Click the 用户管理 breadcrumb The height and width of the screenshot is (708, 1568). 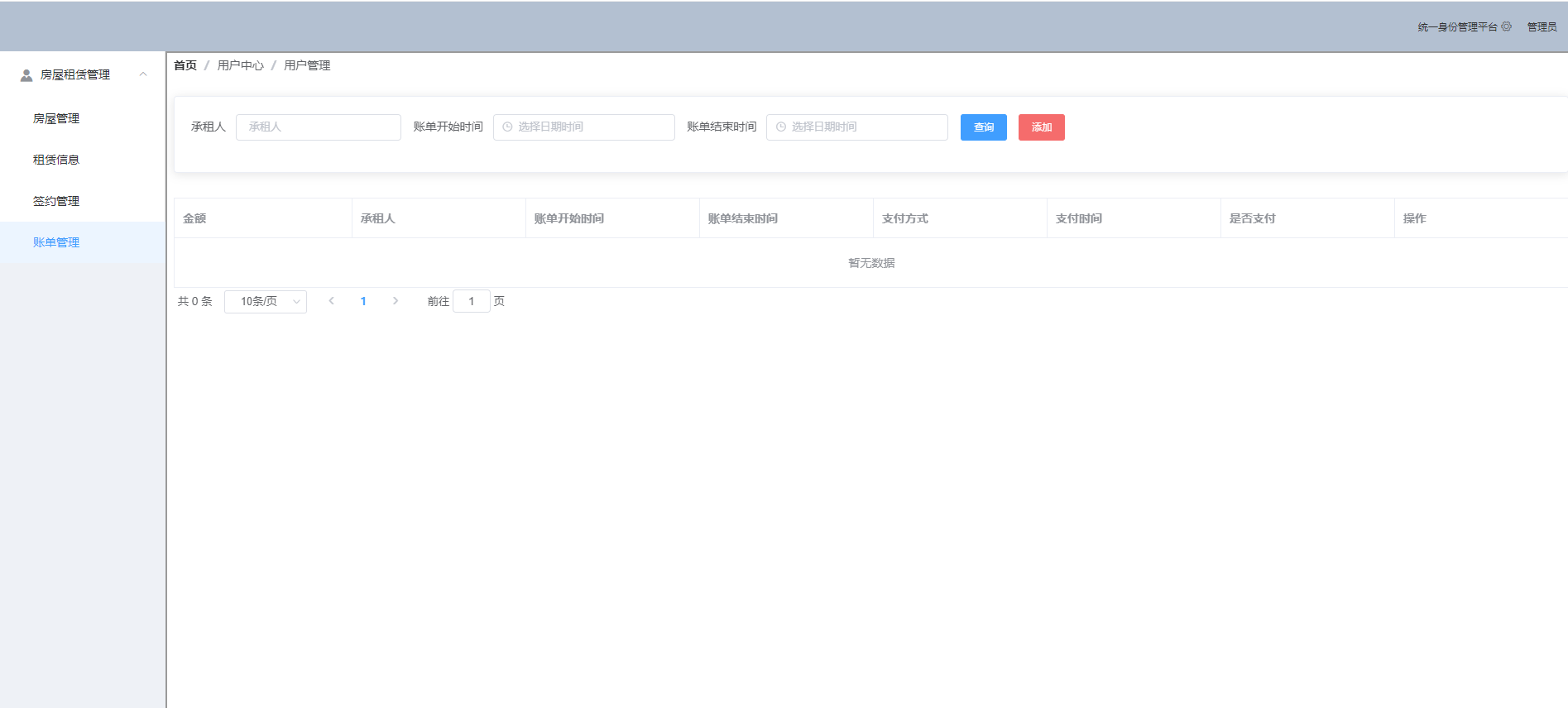pos(307,65)
